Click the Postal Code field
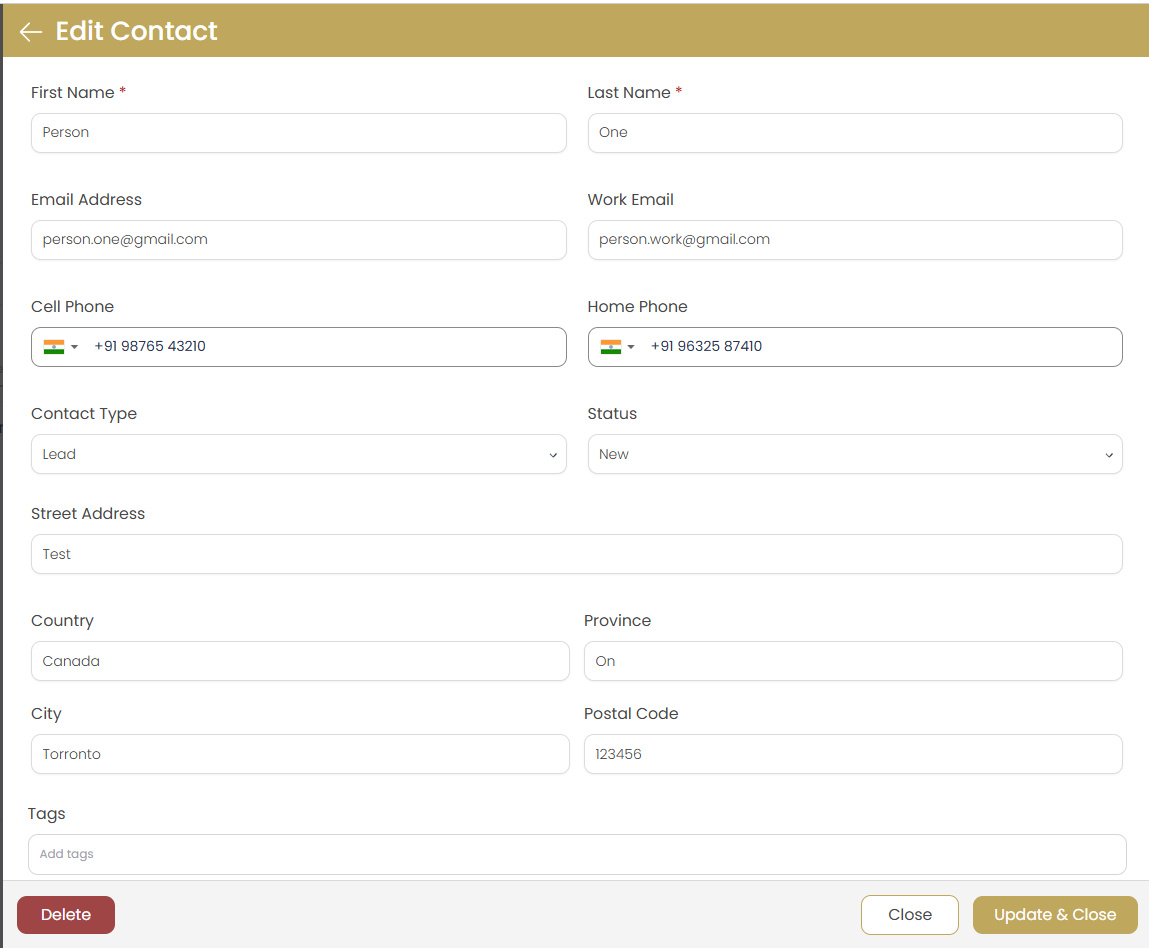Image resolution: width=1149 pixels, height=948 pixels. point(854,753)
